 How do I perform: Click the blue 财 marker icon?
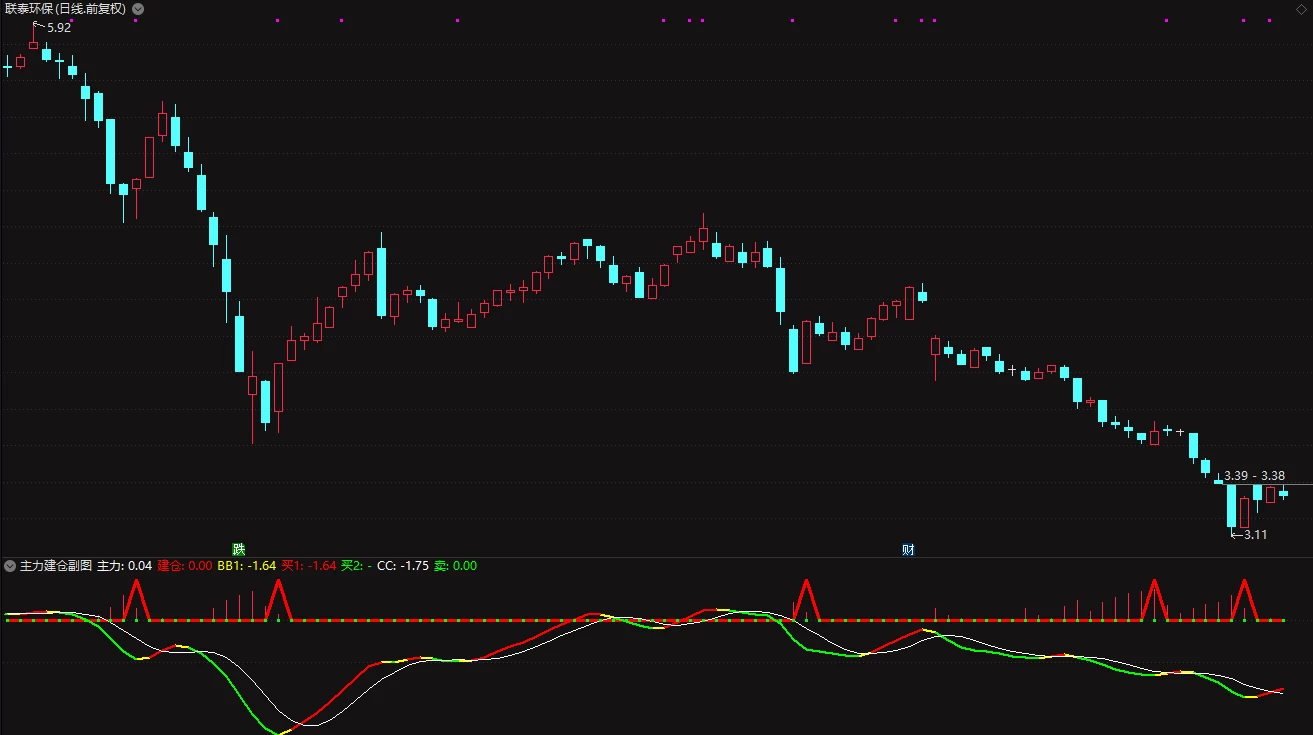coord(908,549)
